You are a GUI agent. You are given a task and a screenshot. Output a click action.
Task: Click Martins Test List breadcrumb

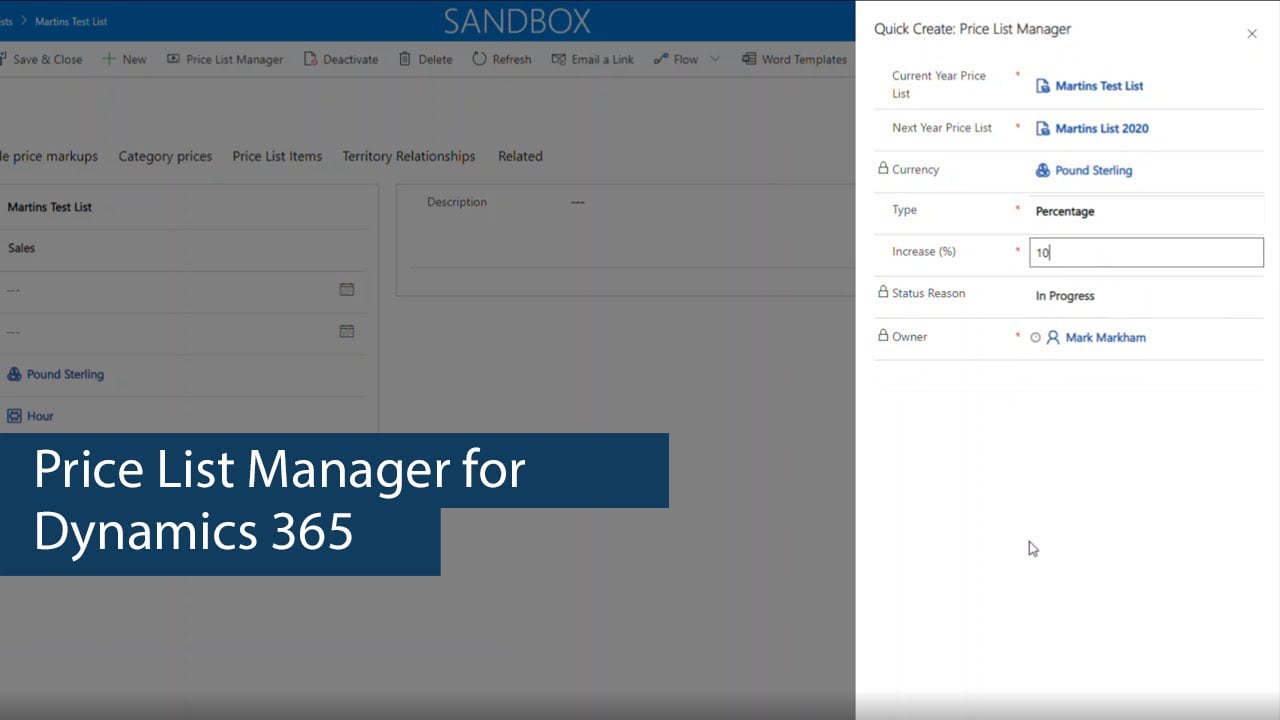71,21
